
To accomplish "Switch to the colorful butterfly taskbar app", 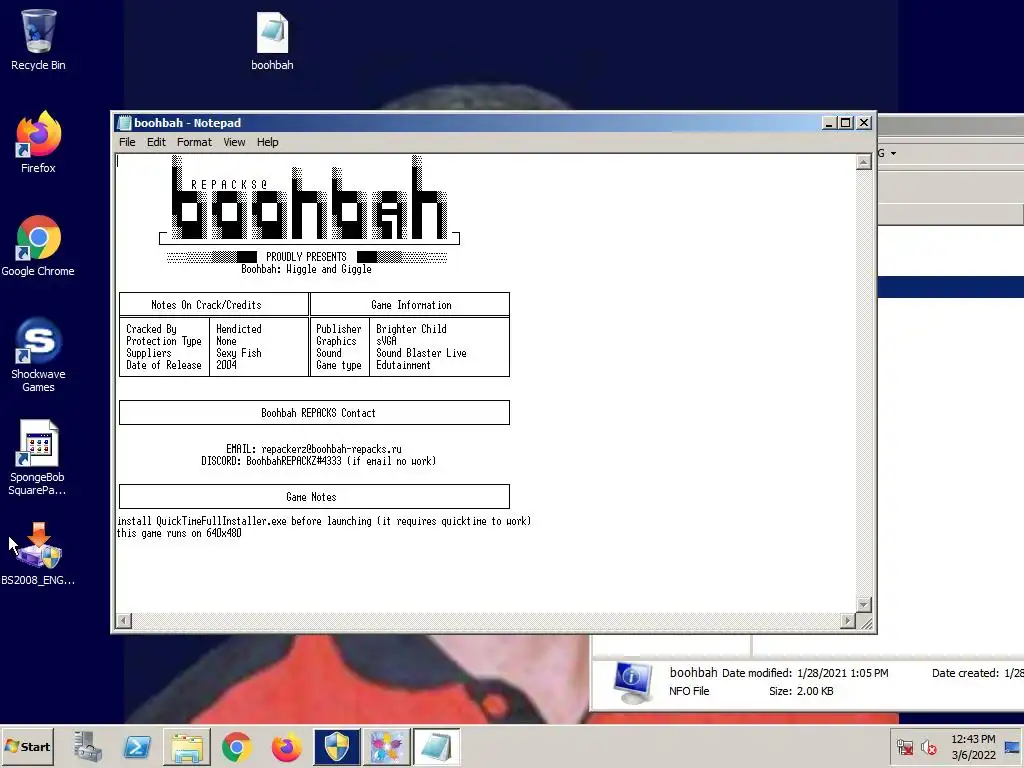I will click(387, 746).
